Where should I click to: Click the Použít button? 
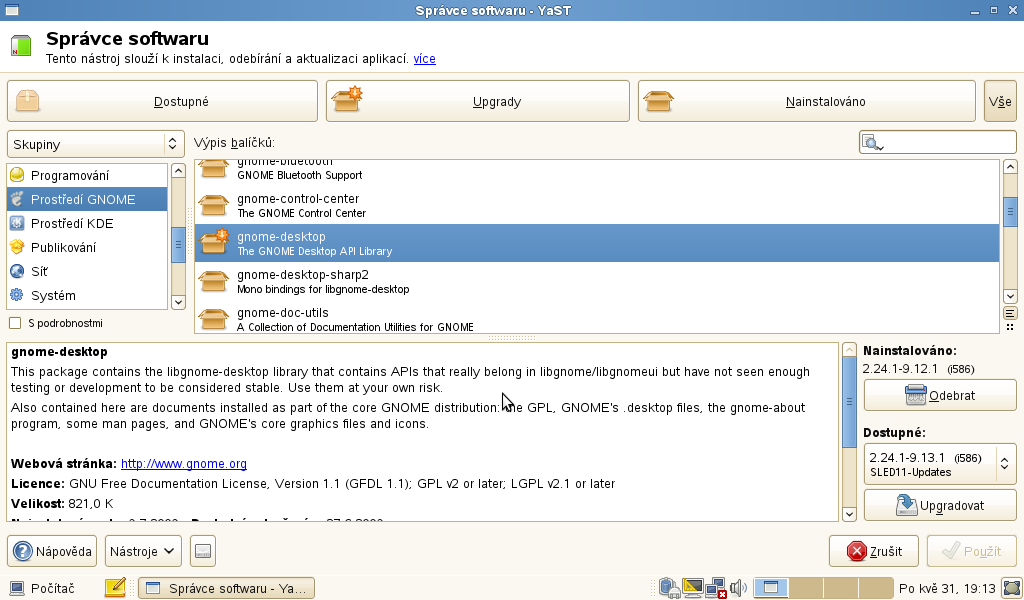tap(971, 551)
